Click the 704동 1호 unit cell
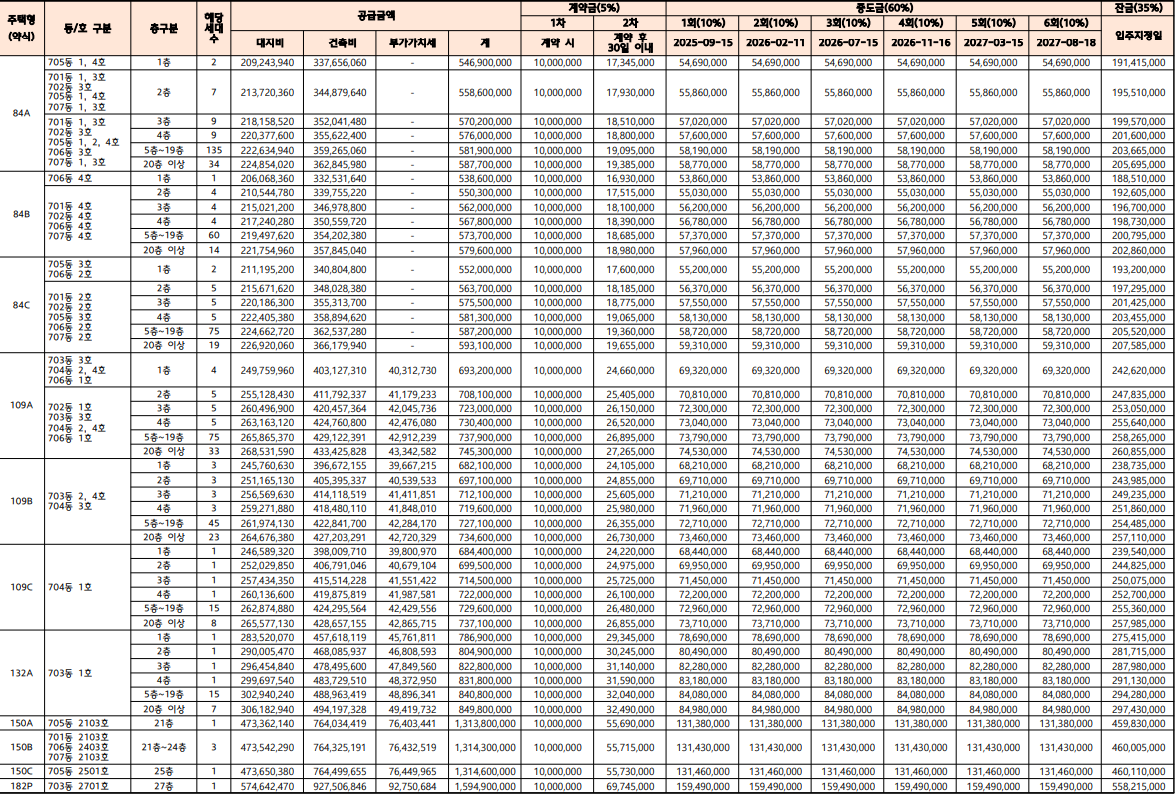1176x795 pixels. tap(88, 587)
